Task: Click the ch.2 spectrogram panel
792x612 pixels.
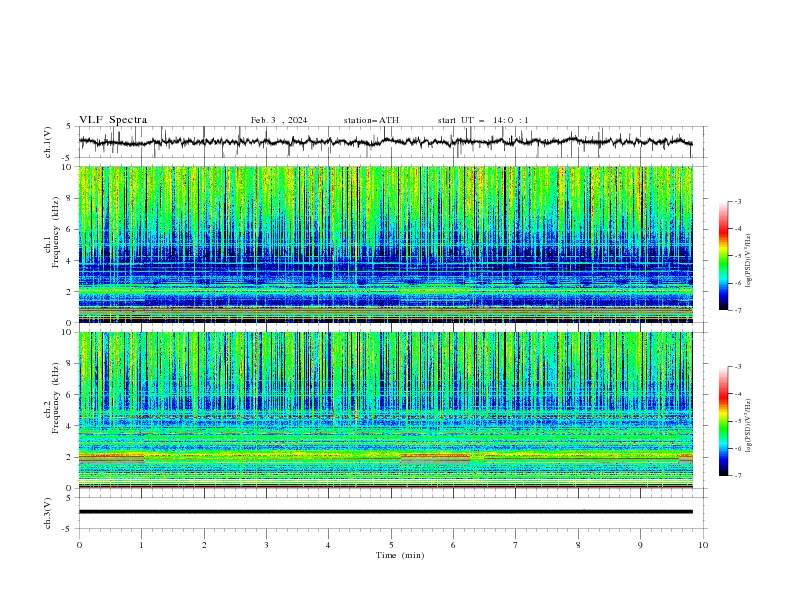Action: (386, 410)
